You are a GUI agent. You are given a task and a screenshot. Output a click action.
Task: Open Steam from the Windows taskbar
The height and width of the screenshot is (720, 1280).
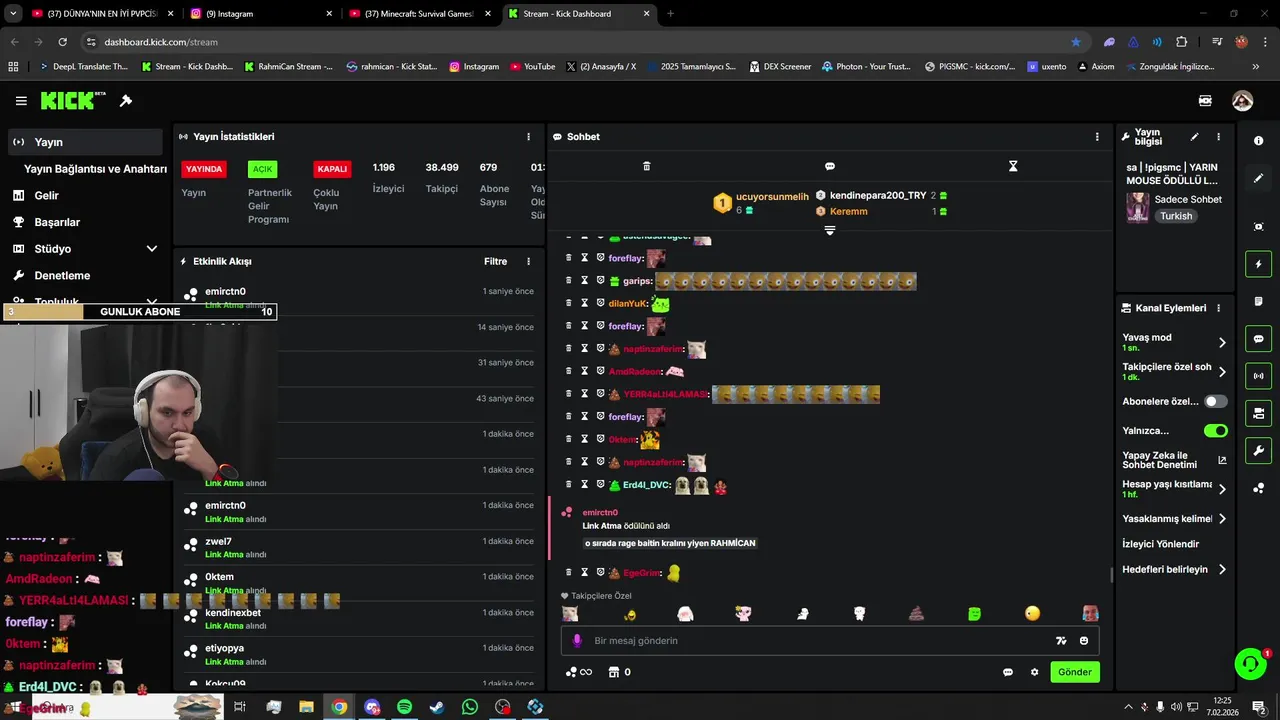[x=437, y=707]
